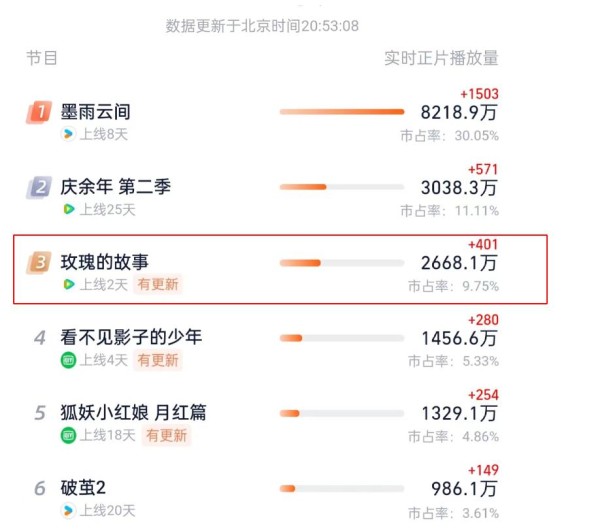Click the 墨雨云间 playback volume bar
This screenshot has height=531, width=600.
pyautogui.click(x=342, y=112)
